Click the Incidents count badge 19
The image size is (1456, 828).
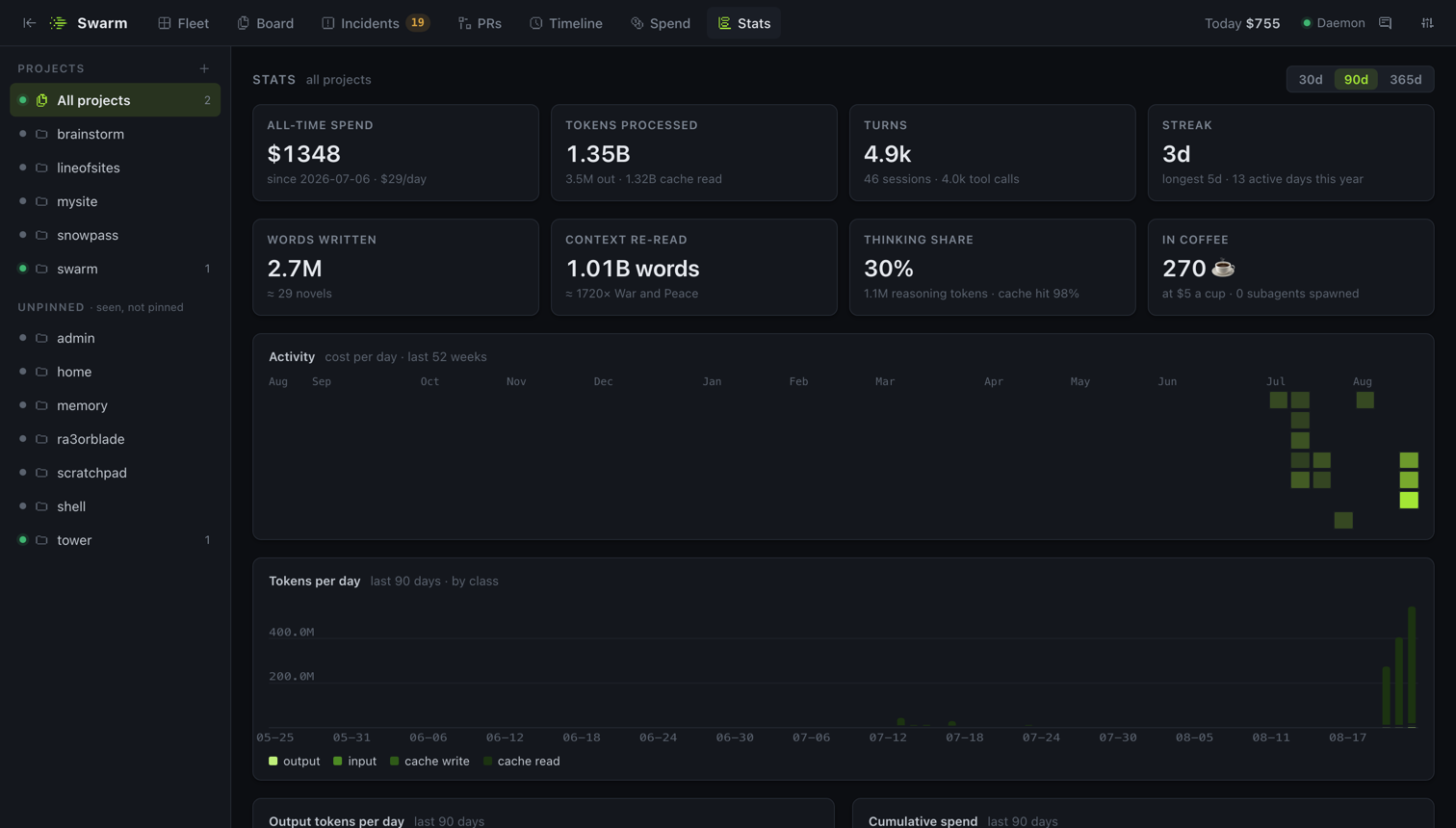tap(418, 23)
